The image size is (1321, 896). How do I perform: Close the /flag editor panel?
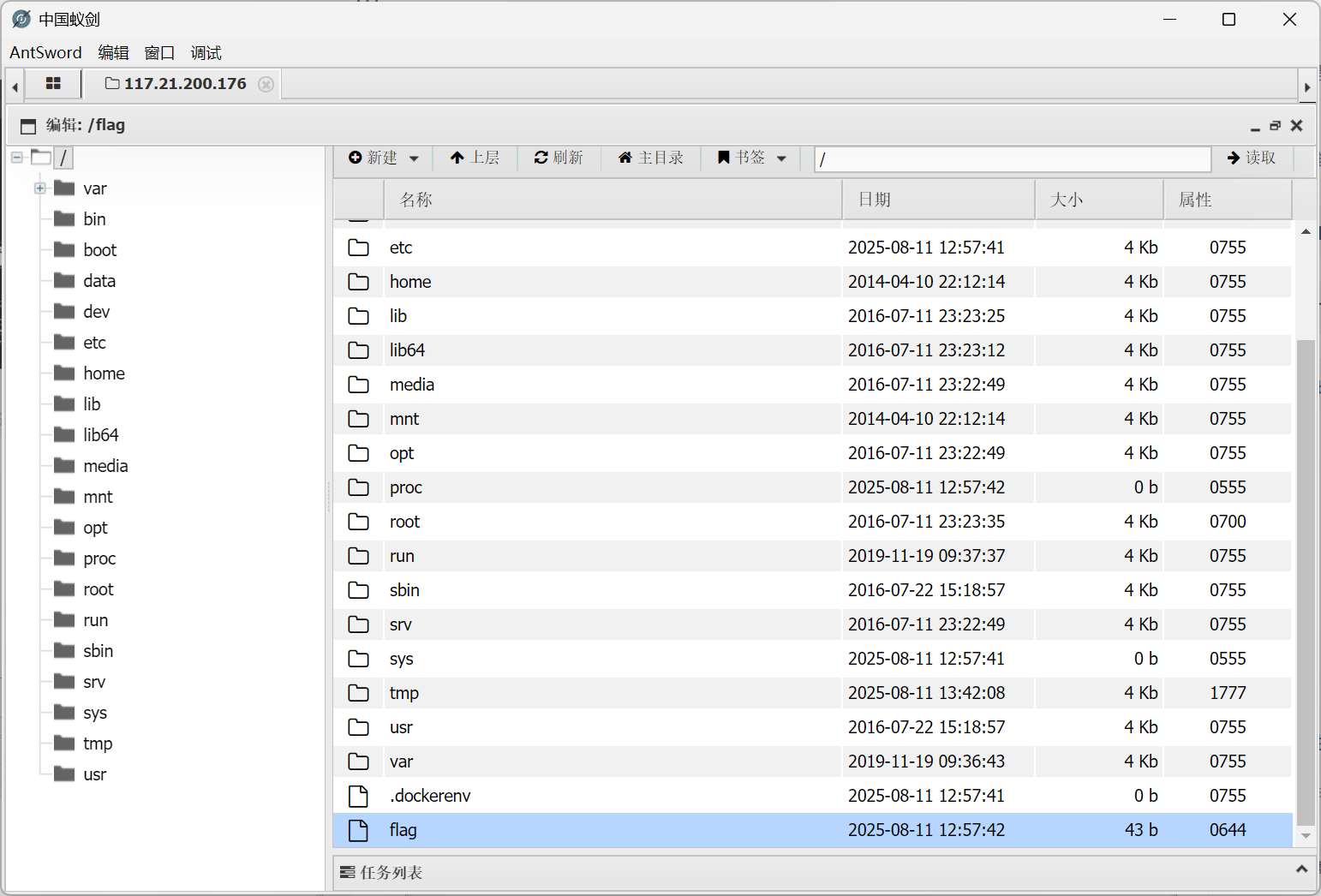point(1296,125)
